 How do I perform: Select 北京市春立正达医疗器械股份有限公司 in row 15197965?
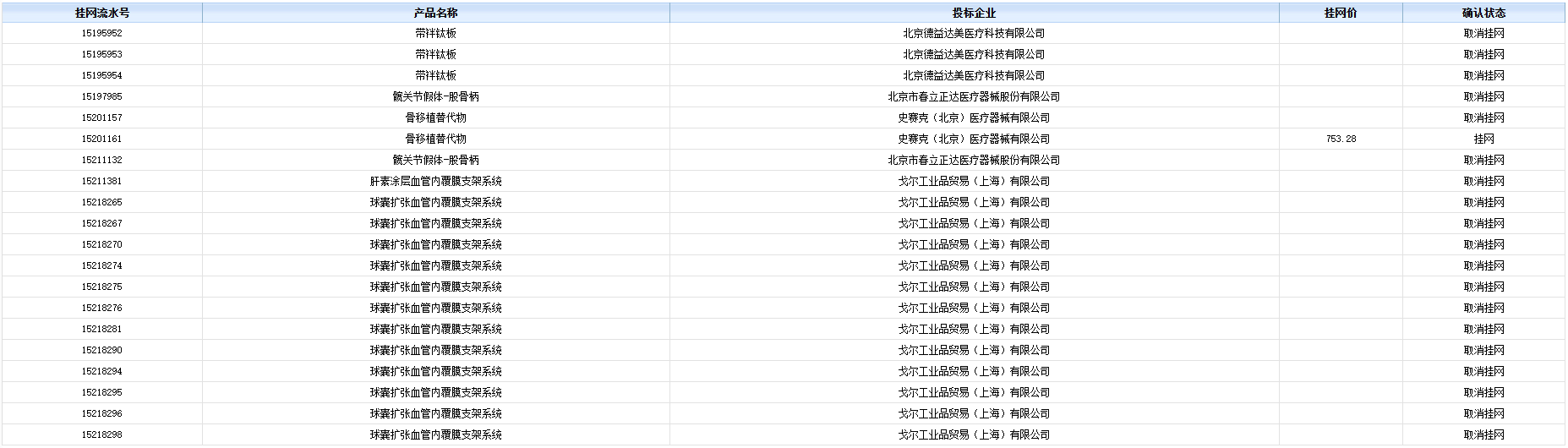pos(974,97)
